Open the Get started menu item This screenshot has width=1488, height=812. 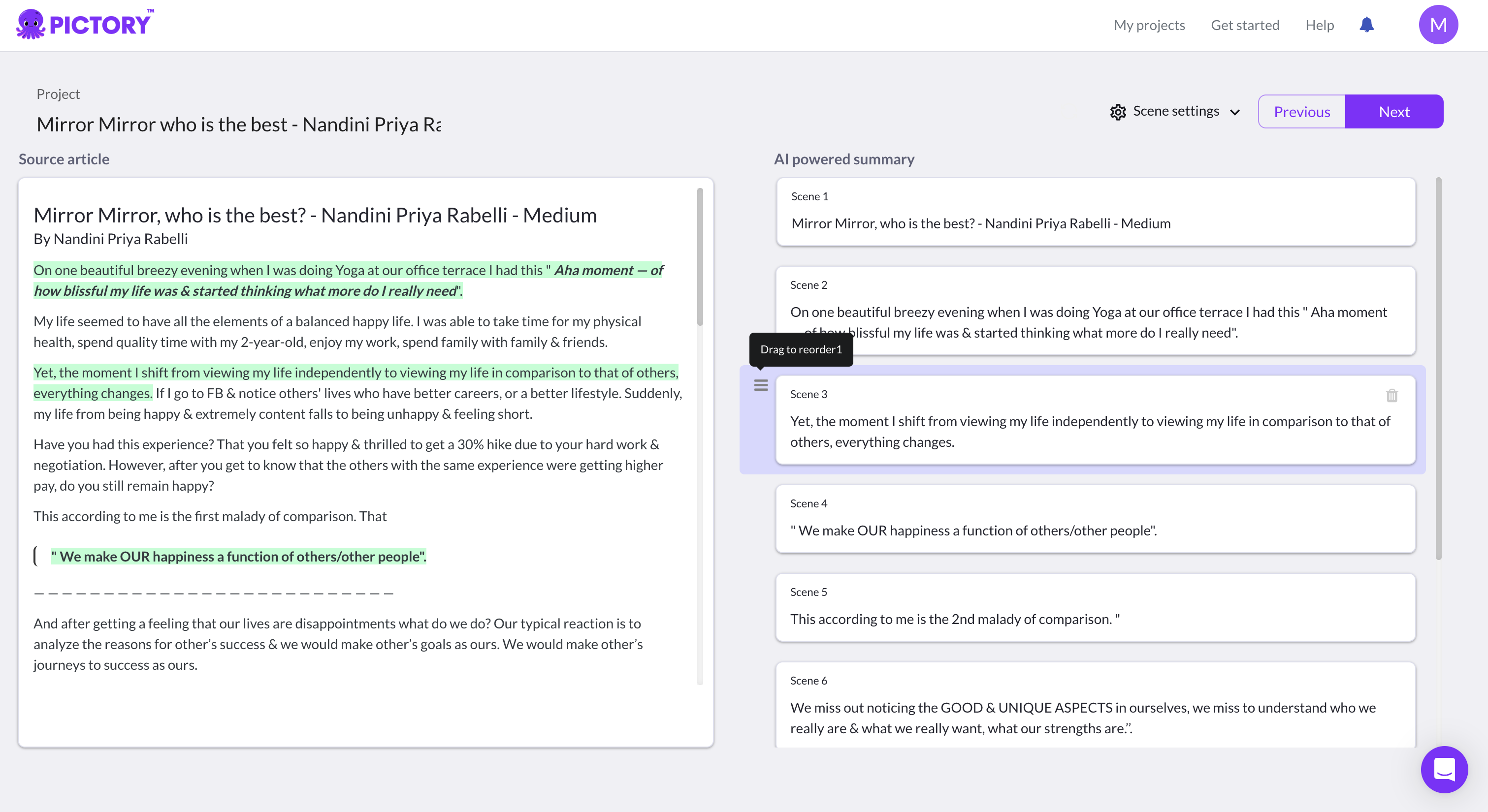click(1245, 25)
